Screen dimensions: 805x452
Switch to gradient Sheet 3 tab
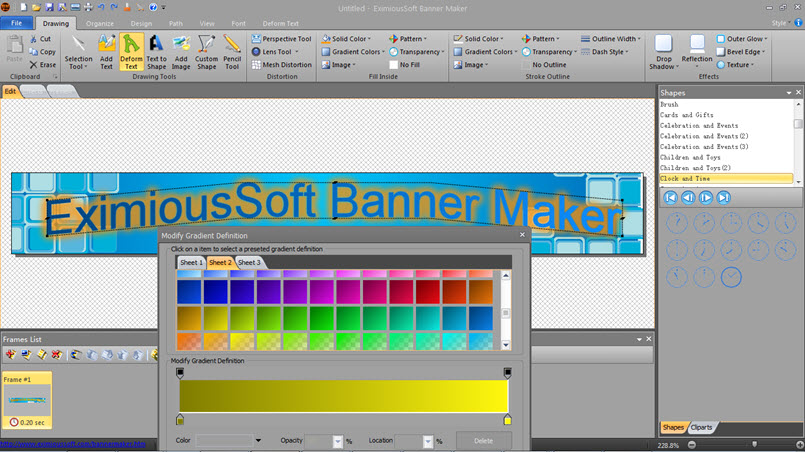coord(249,262)
